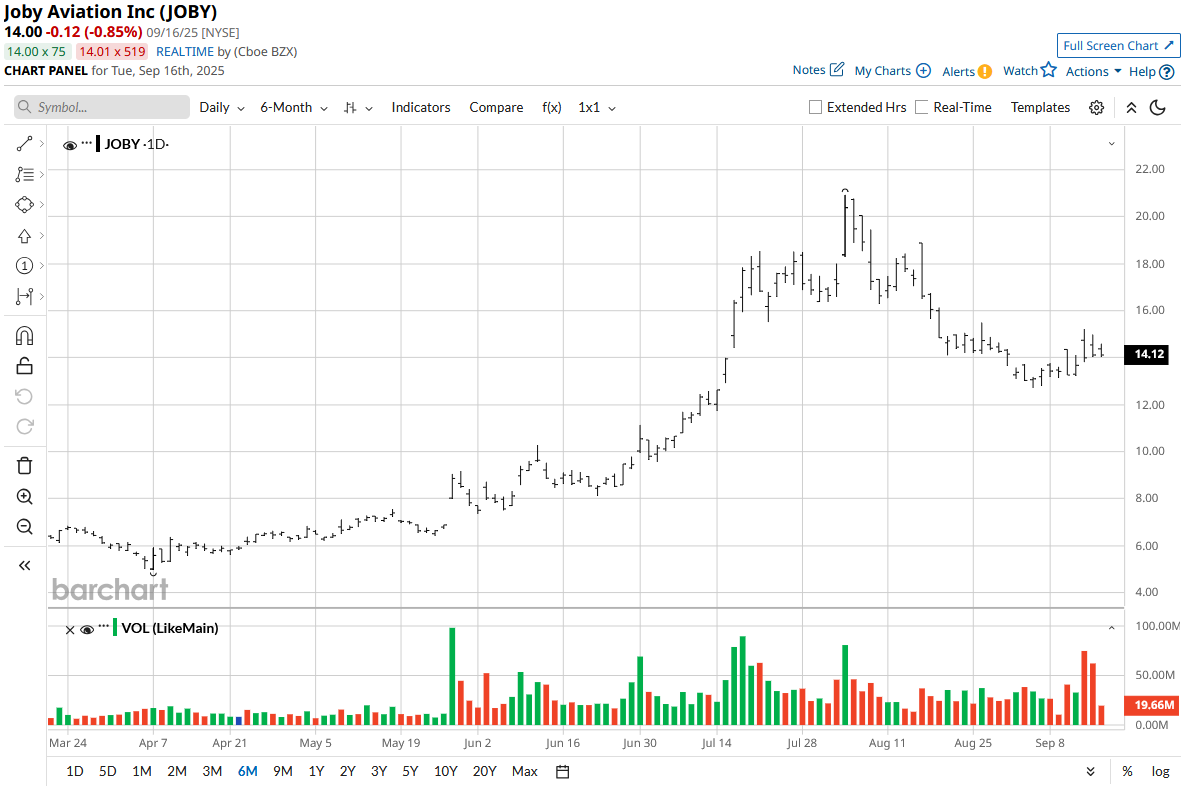The image size is (1194, 812).
Task: Switch to dark mode moon icon
Action: click(1158, 107)
